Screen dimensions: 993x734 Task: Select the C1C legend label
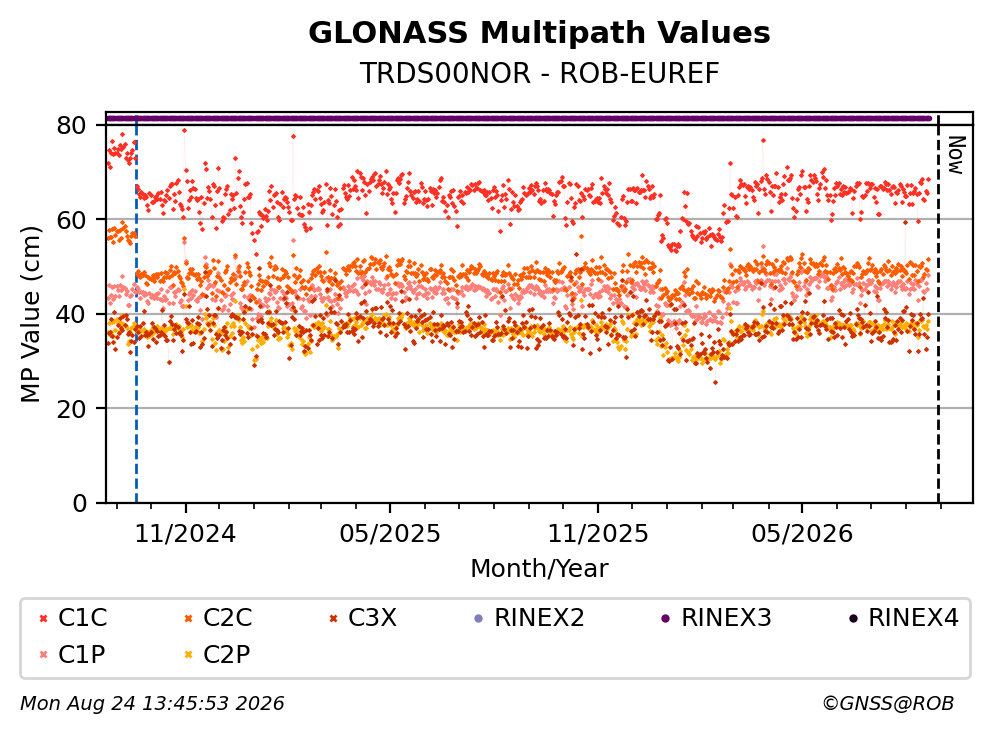(82, 617)
